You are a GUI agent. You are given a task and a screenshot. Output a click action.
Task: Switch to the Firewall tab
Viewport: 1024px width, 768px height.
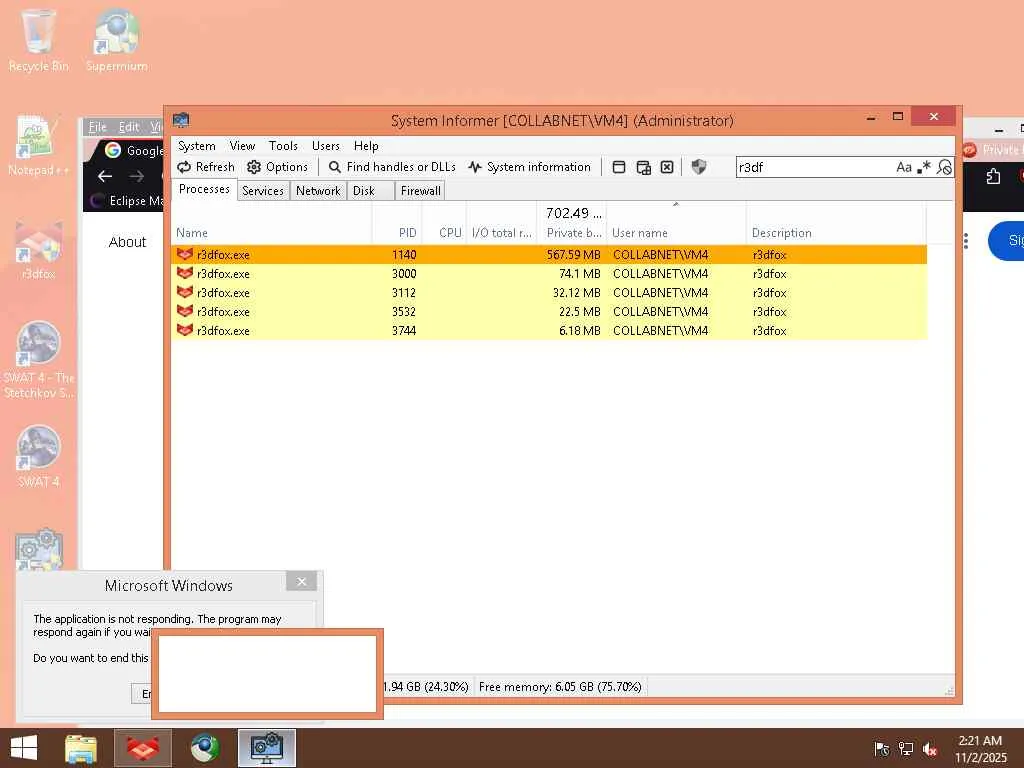[x=421, y=191]
